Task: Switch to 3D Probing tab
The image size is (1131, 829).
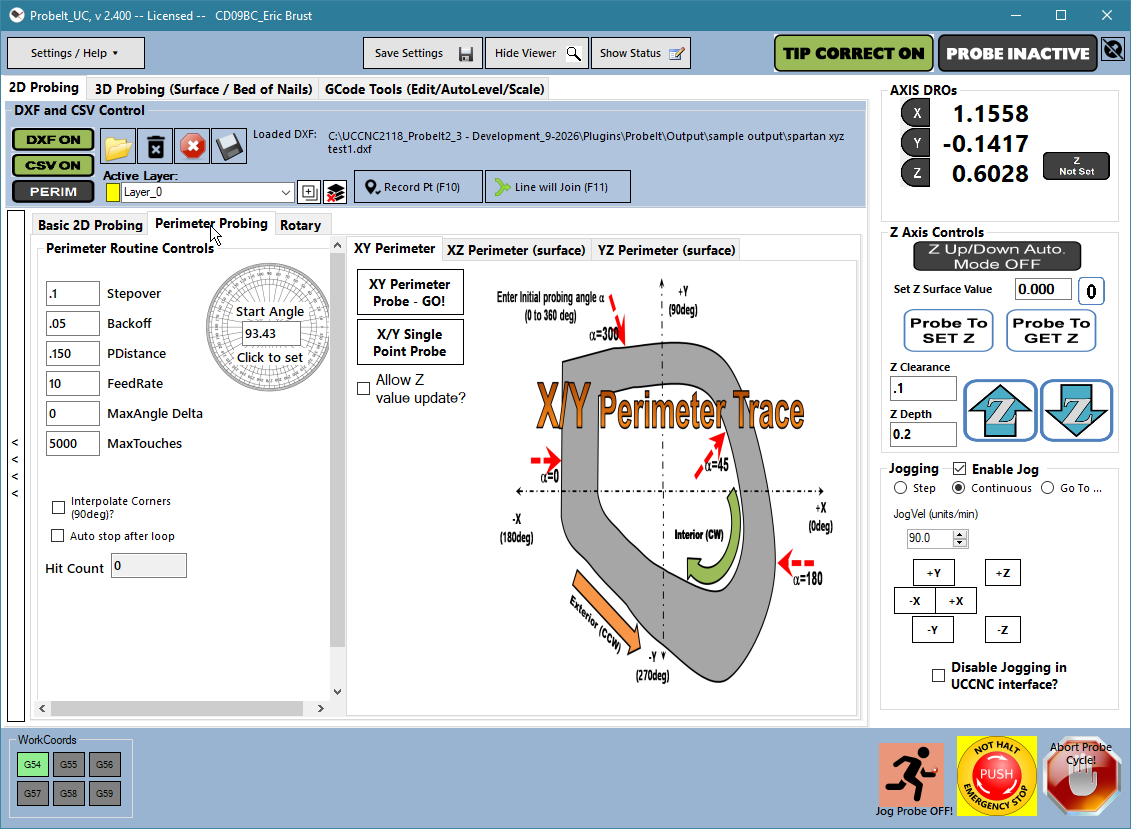Action: [203, 89]
